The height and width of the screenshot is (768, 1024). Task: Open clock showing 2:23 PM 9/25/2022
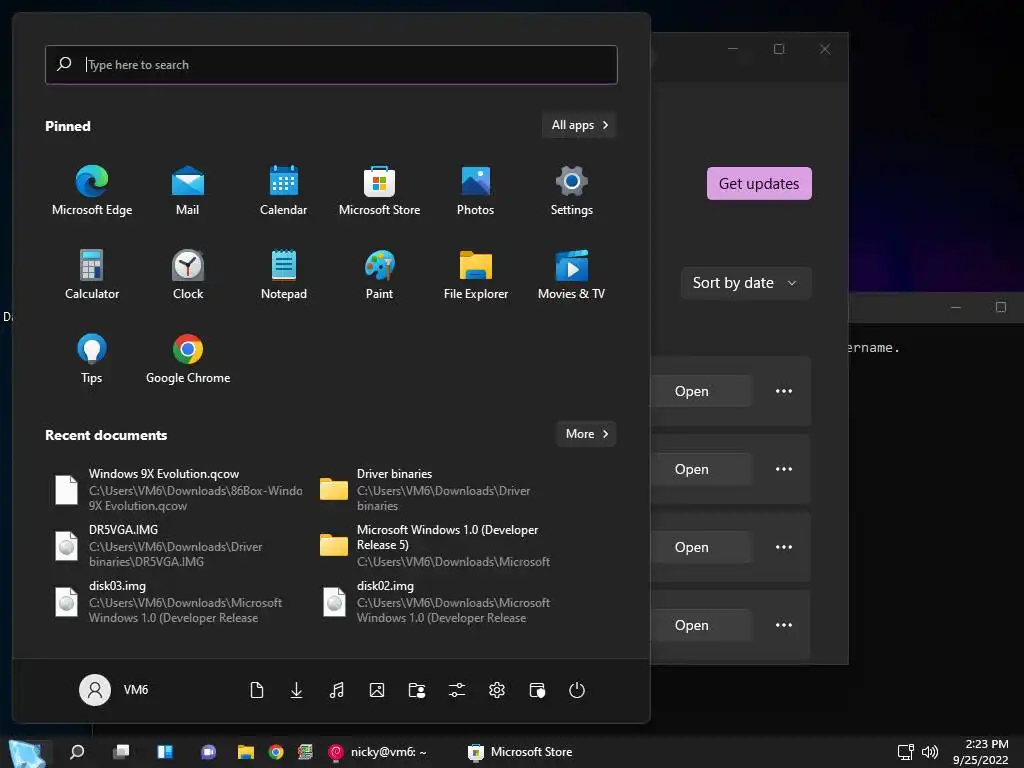980,752
